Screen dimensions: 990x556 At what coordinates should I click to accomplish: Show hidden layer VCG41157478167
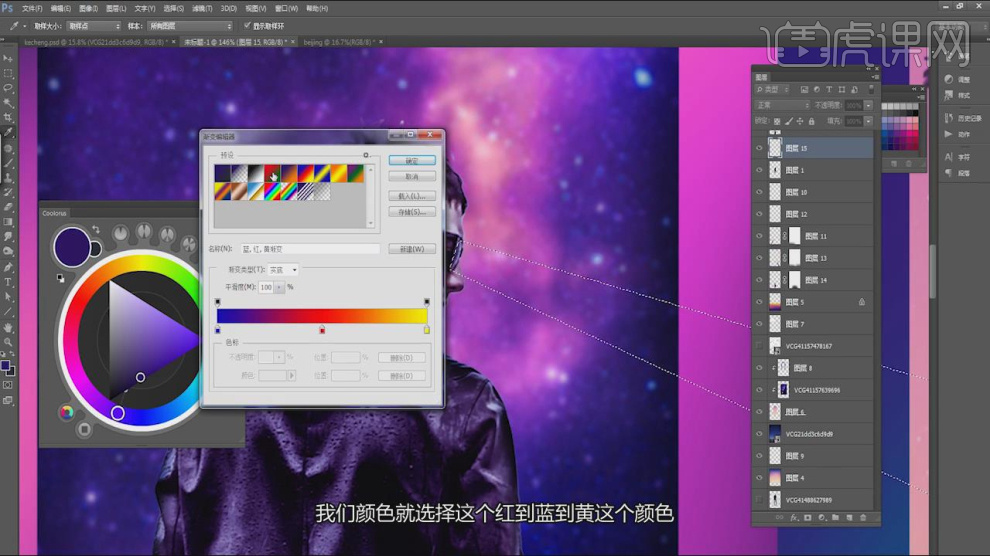759,346
